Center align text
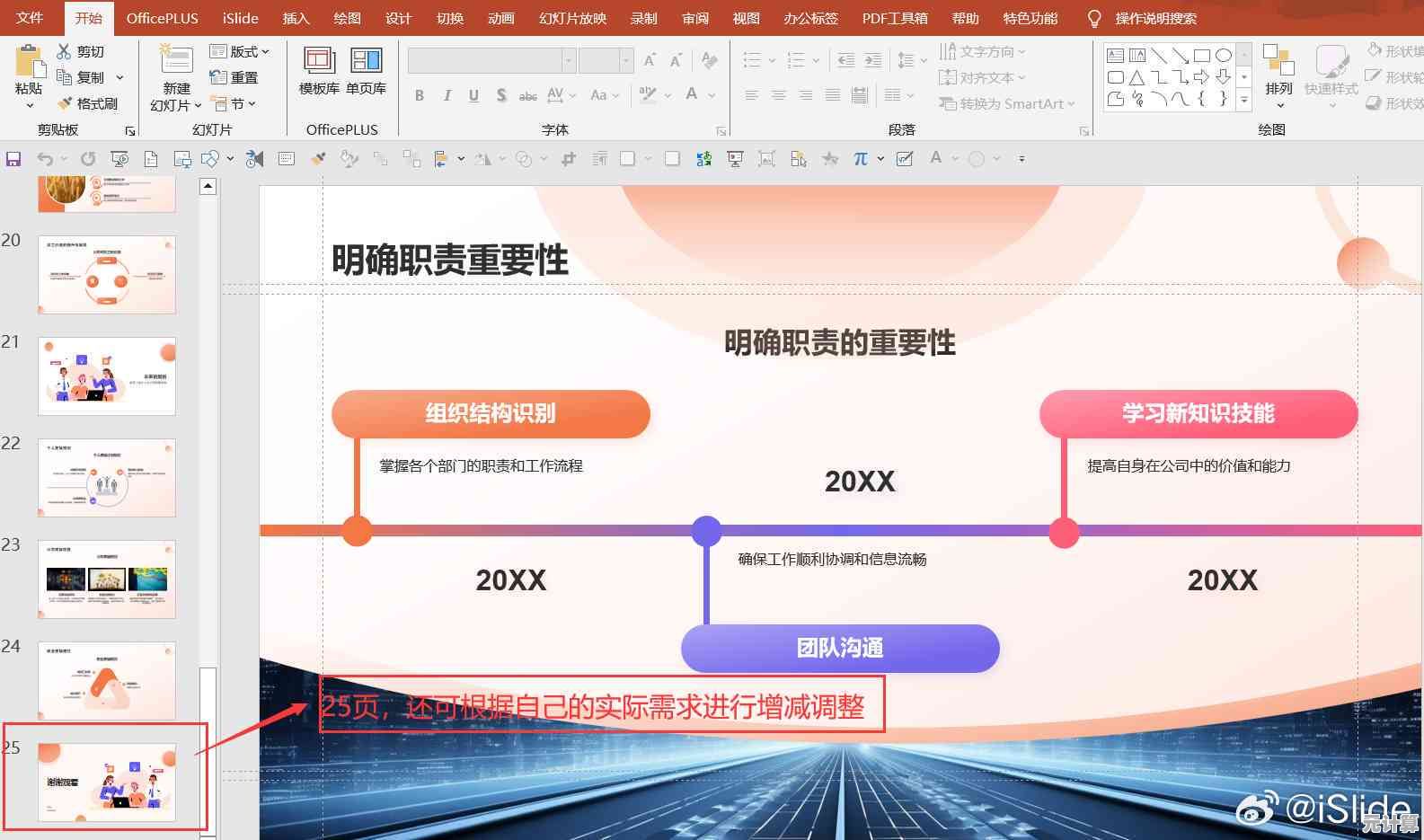This screenshot has width=1424, height=840. [779, 94]
